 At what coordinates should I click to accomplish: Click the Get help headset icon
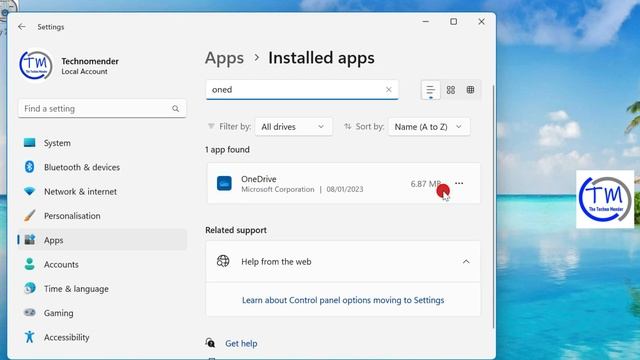(210, 342)
